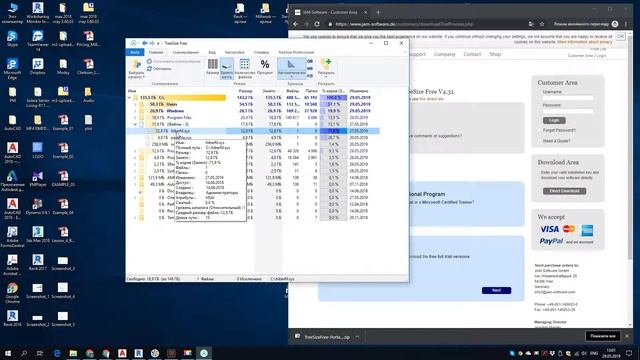Click the Выбрать каталог folder icon

136,64
